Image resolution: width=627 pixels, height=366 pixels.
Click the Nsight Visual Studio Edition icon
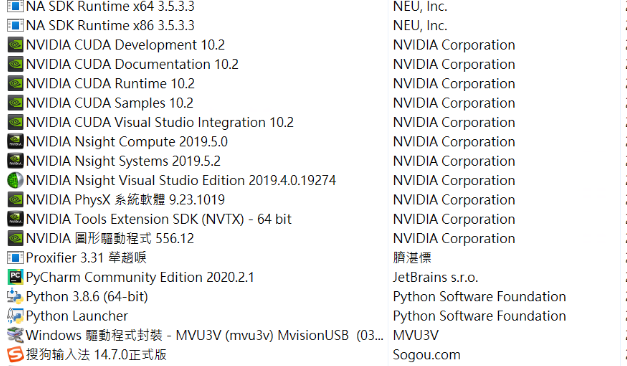pos(15,180)
